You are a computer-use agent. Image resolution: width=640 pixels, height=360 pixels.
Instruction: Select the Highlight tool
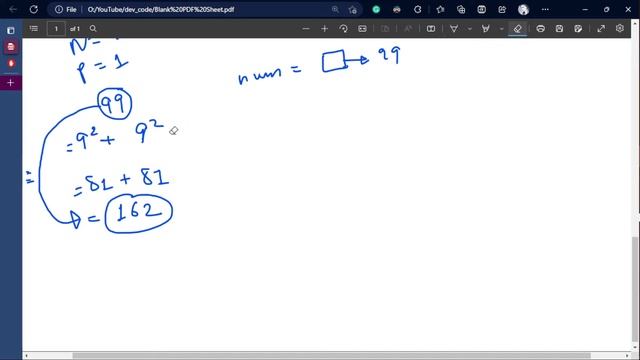[x=486, y=29]
